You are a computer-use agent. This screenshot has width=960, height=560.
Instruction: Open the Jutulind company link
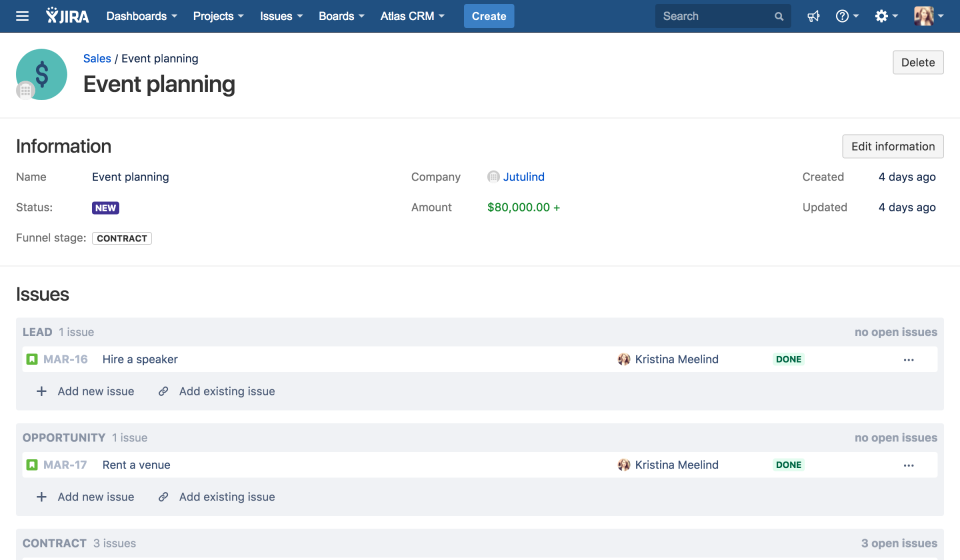(x=523, y=177)
